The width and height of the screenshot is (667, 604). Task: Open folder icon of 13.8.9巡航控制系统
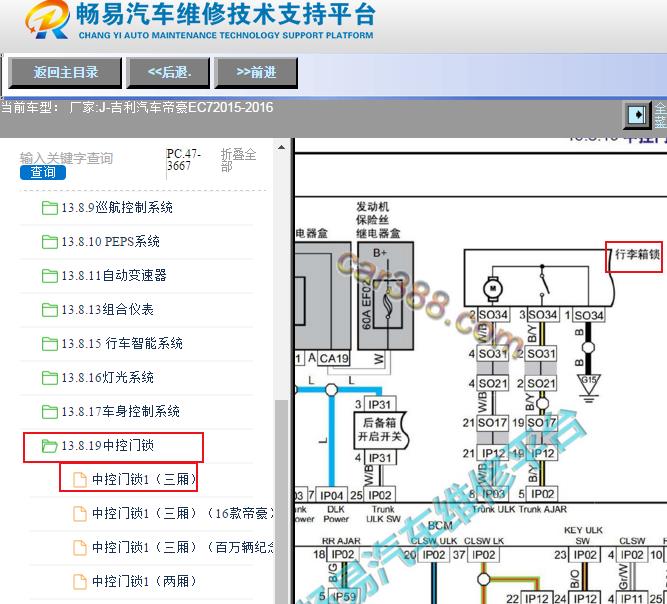pos(50,208)
